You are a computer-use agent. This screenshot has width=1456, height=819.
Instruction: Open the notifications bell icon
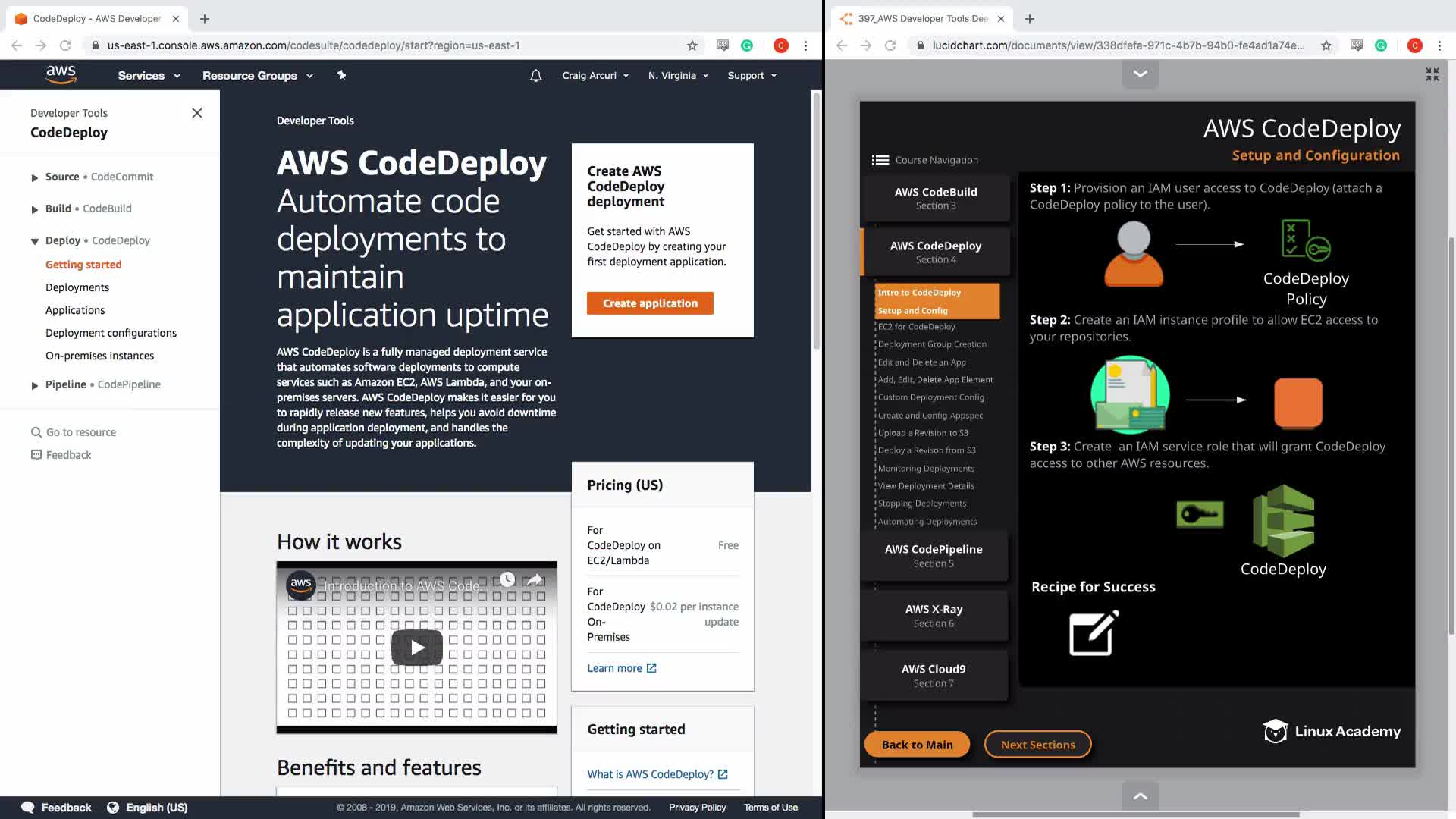pos(535,75)
